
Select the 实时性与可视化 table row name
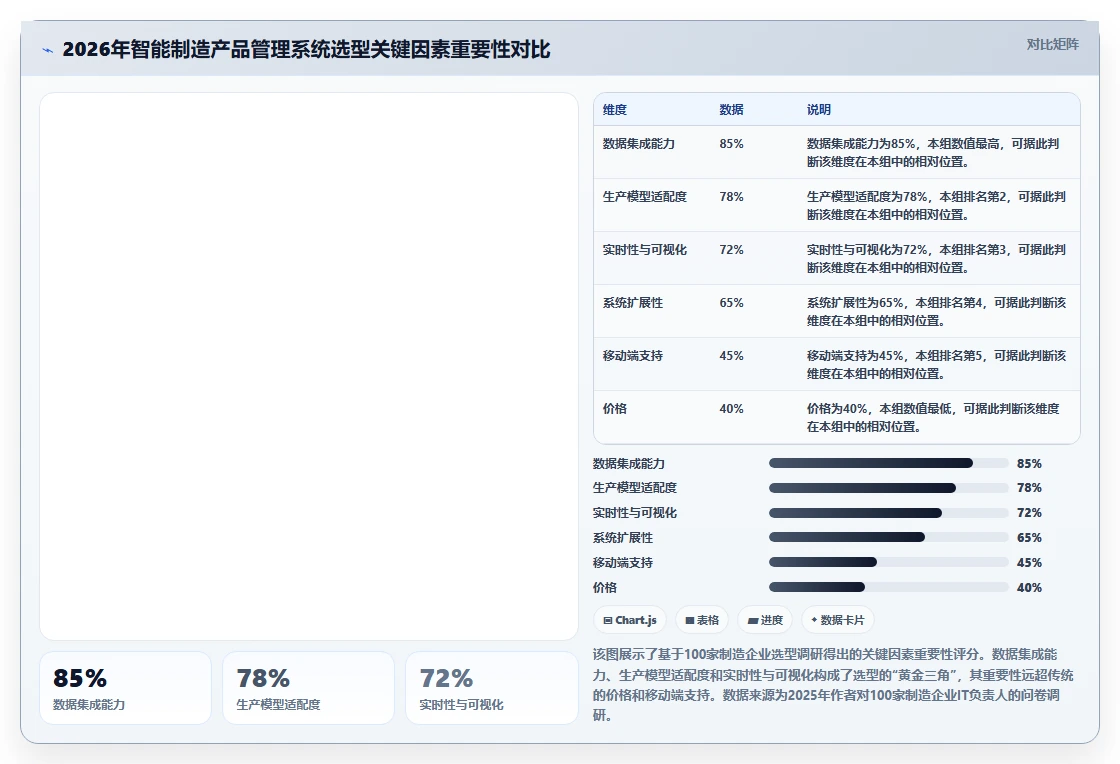point(644,249)
